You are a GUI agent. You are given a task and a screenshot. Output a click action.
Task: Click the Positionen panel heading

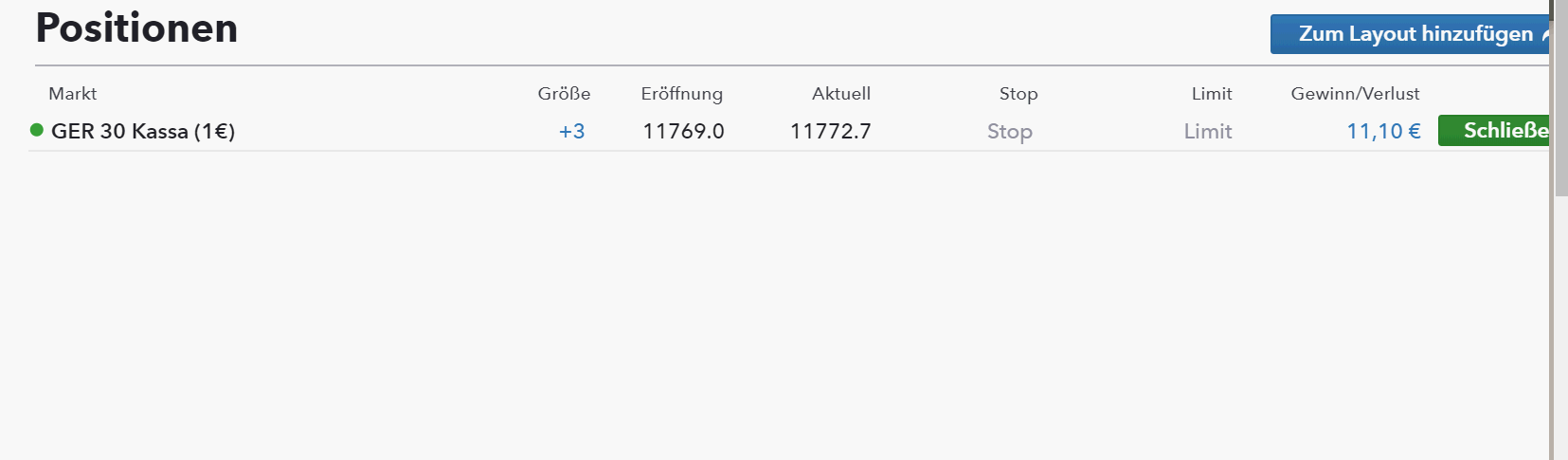click(x=136, y=28)
